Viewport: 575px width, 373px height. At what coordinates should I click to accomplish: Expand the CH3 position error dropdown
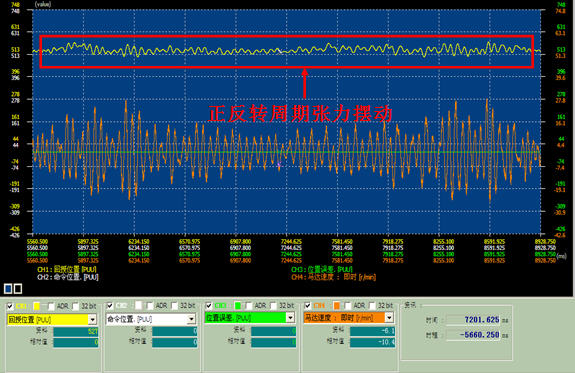[x=290, y=318]
